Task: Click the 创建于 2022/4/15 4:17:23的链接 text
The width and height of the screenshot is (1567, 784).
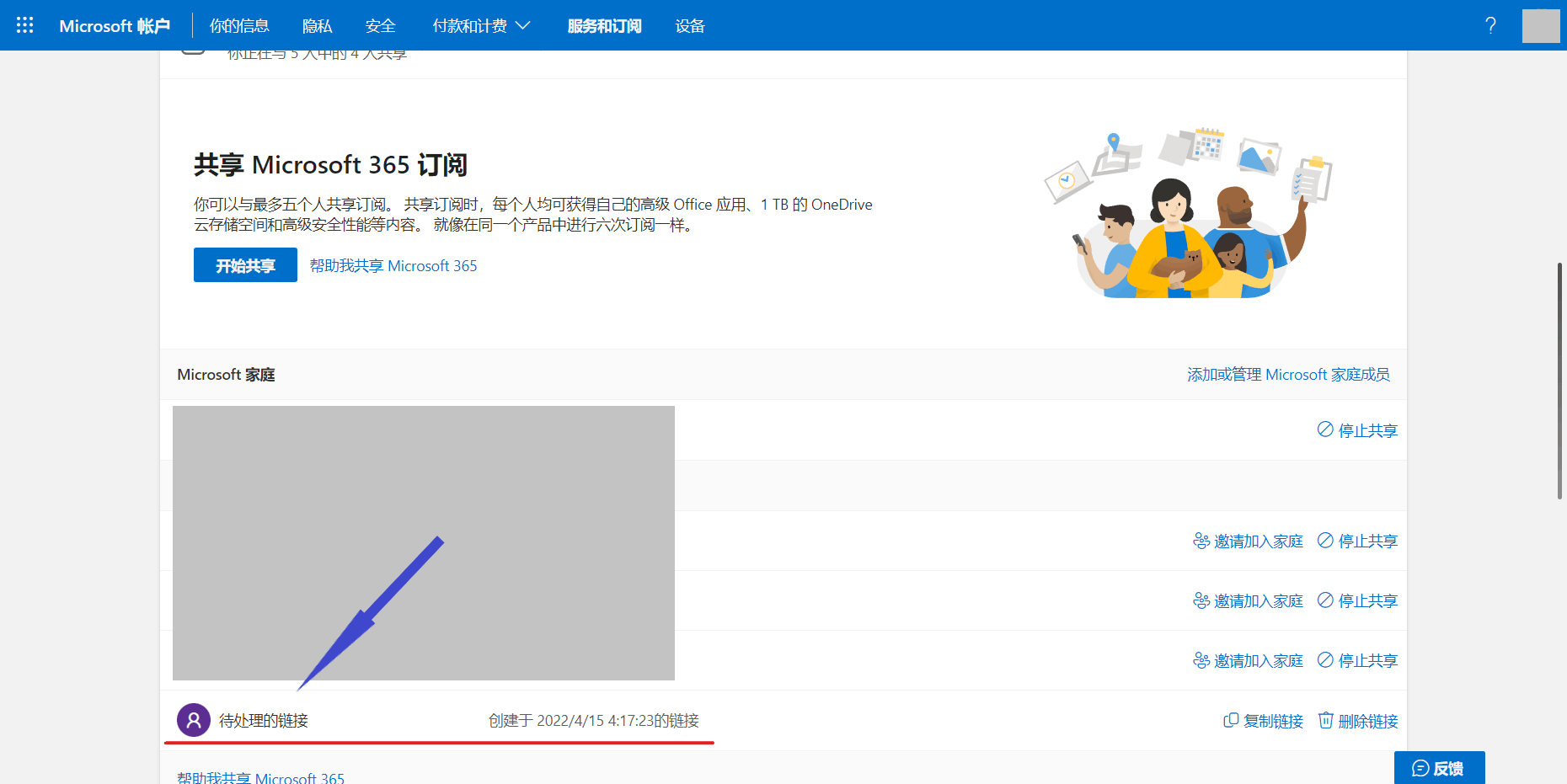Action: [594, 721]
